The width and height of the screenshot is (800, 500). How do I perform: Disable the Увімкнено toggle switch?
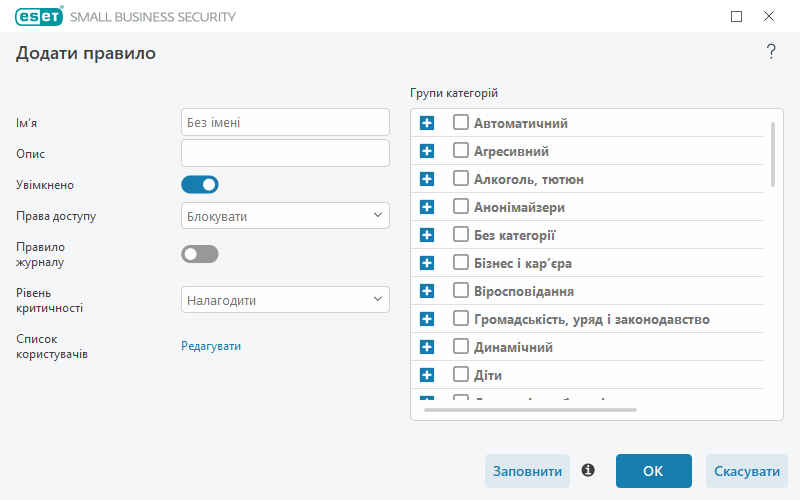click(199, 185)
